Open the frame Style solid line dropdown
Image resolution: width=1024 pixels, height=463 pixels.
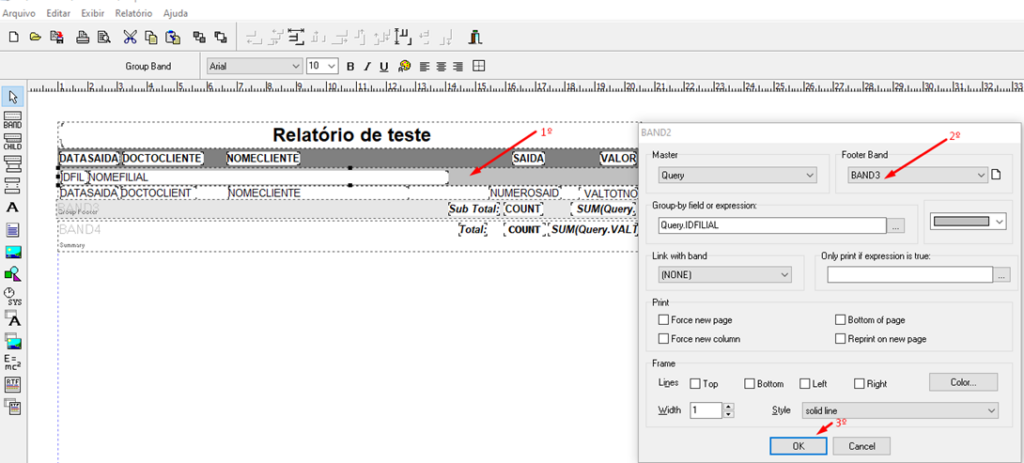click(990, 410)
